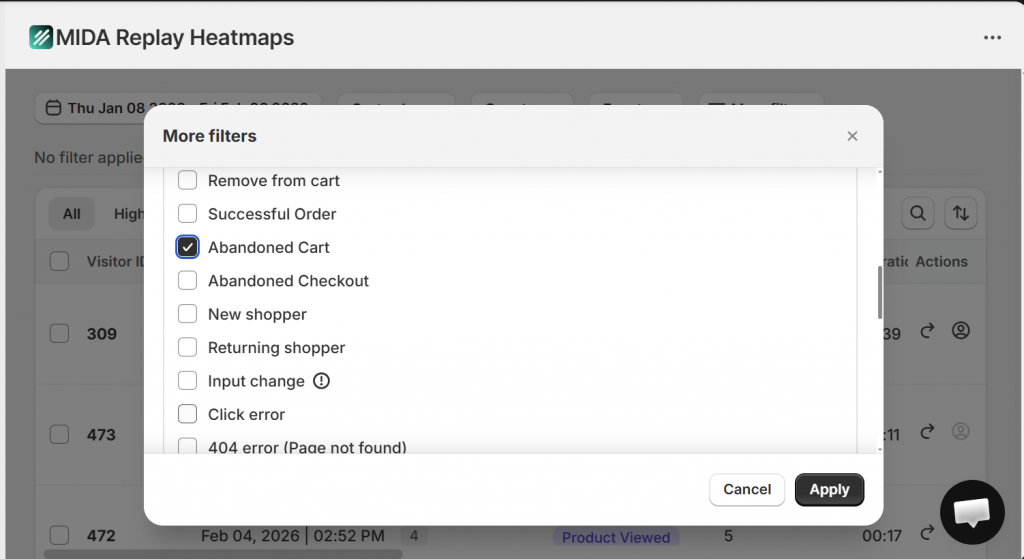
Task: Switch to the All tab
Action: pyautogui.click(x=72, y=213)
